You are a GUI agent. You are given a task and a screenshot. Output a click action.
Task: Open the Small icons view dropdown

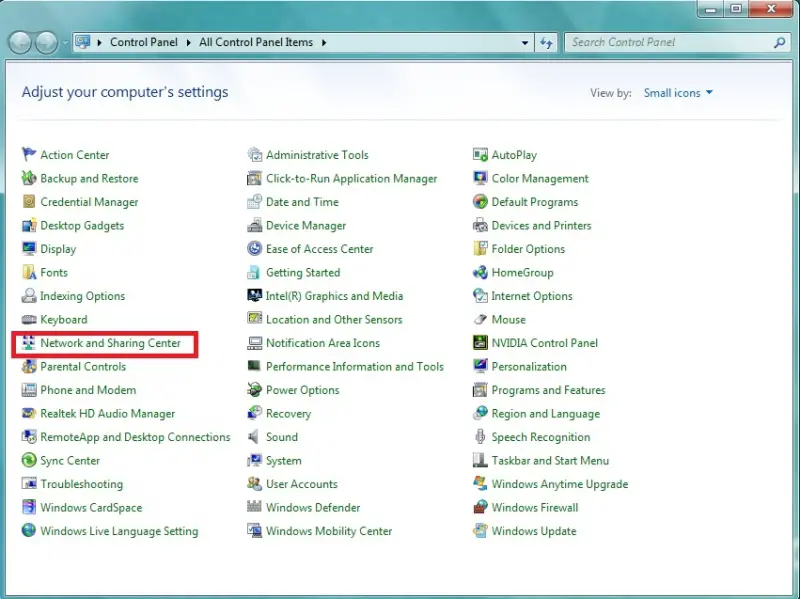click(x=678, y=93)
